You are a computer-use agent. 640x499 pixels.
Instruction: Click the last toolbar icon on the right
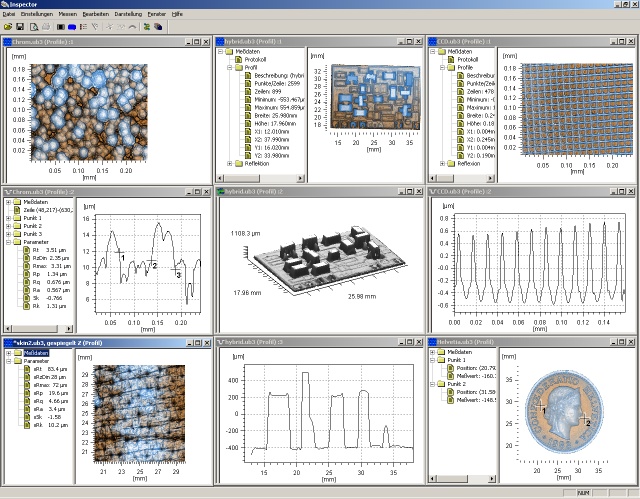[x=159, y=27]
